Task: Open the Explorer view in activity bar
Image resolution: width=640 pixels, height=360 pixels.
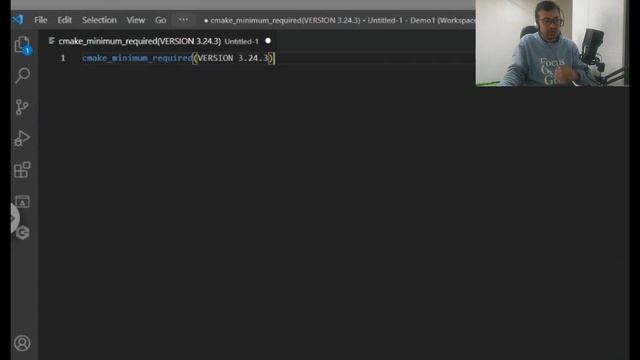Action: [22, 45]
